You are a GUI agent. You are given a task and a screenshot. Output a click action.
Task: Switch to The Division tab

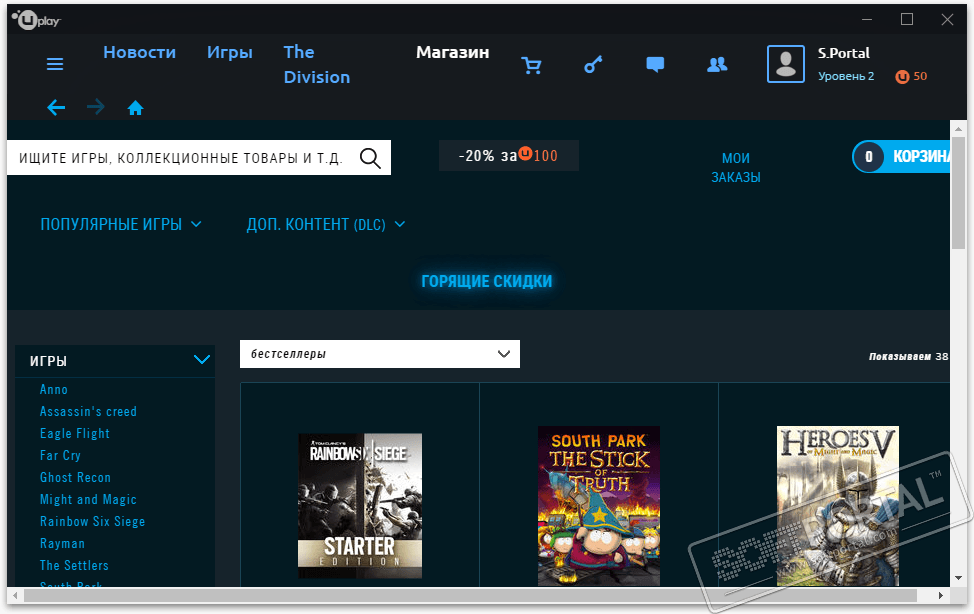(x=317, y=65)
